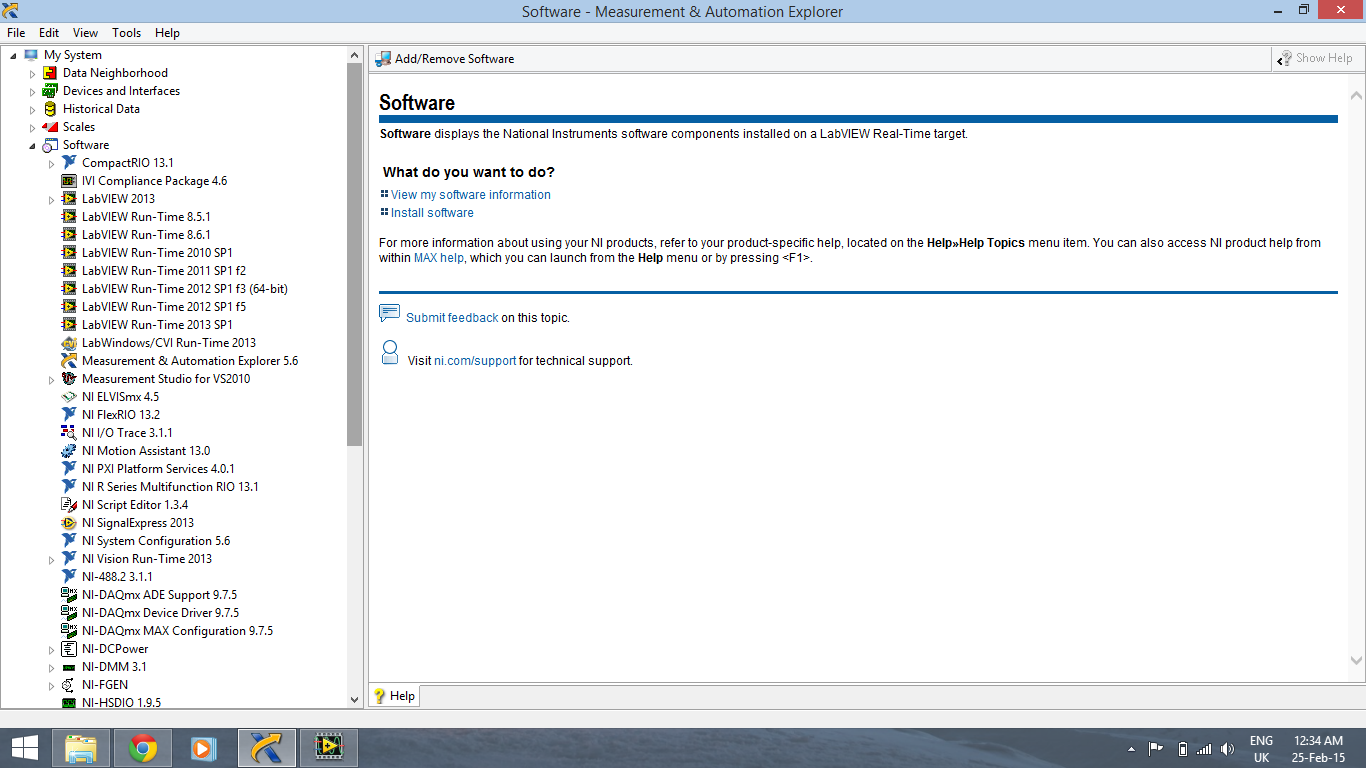Click the ENG UK language indicator
This screenshot has height=768, width=1366.
coord(1261,749)
